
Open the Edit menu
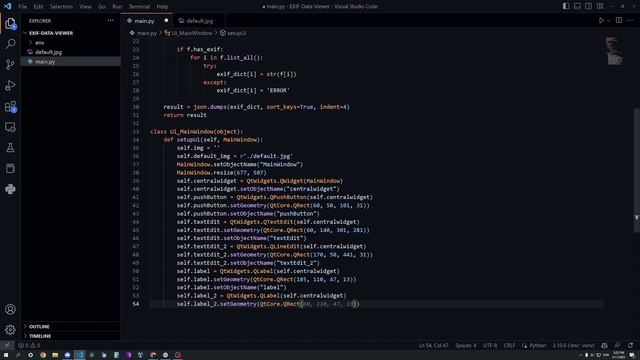click(38, 7)
